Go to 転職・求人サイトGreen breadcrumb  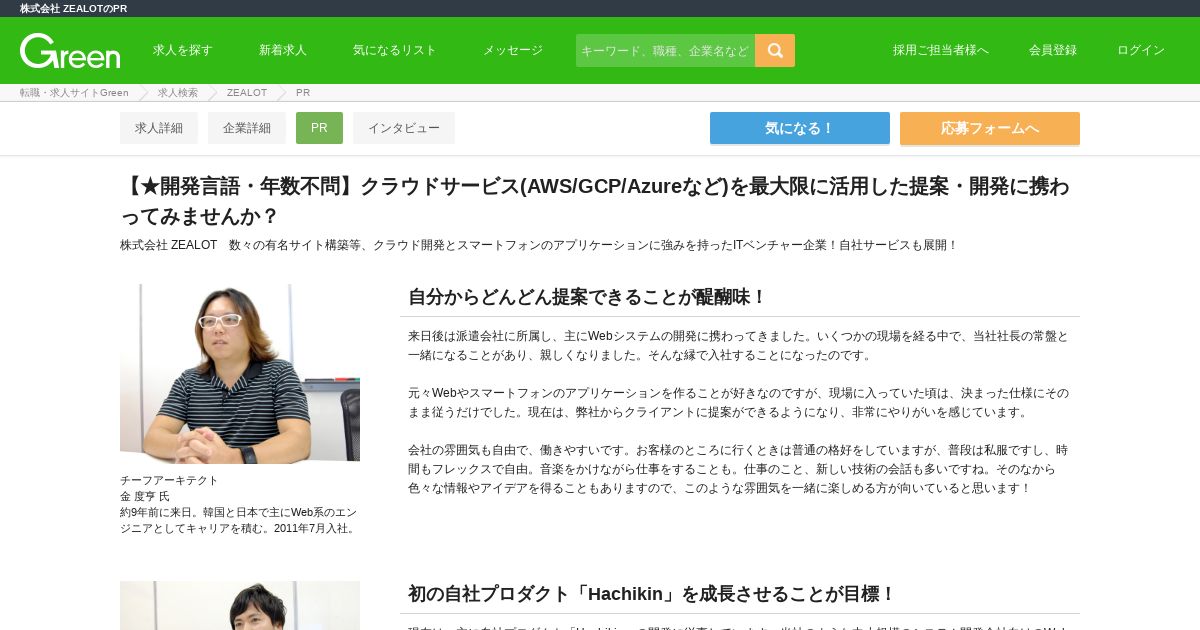[x=74, y=93]
